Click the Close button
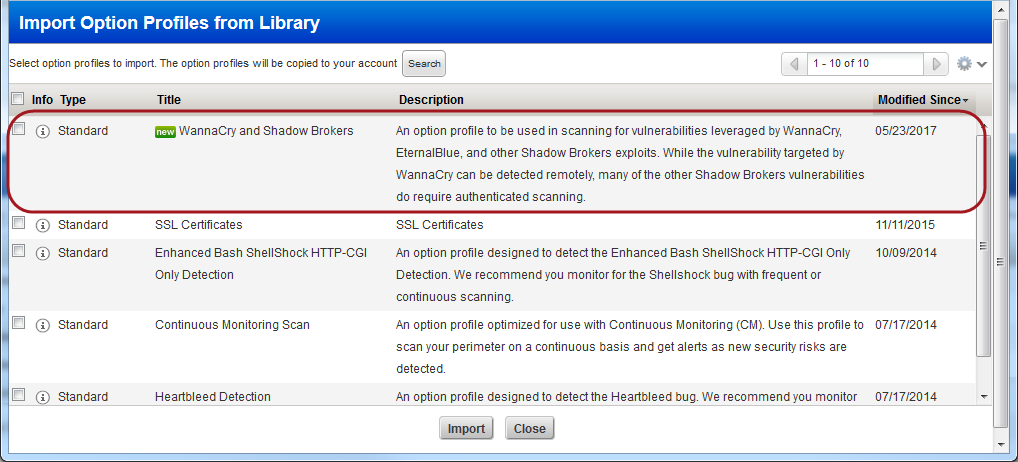1018x462 pixels. 530,429
